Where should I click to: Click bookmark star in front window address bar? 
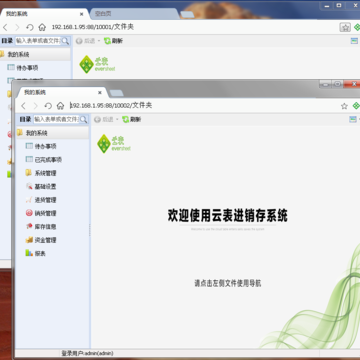(x=344, y=106)
